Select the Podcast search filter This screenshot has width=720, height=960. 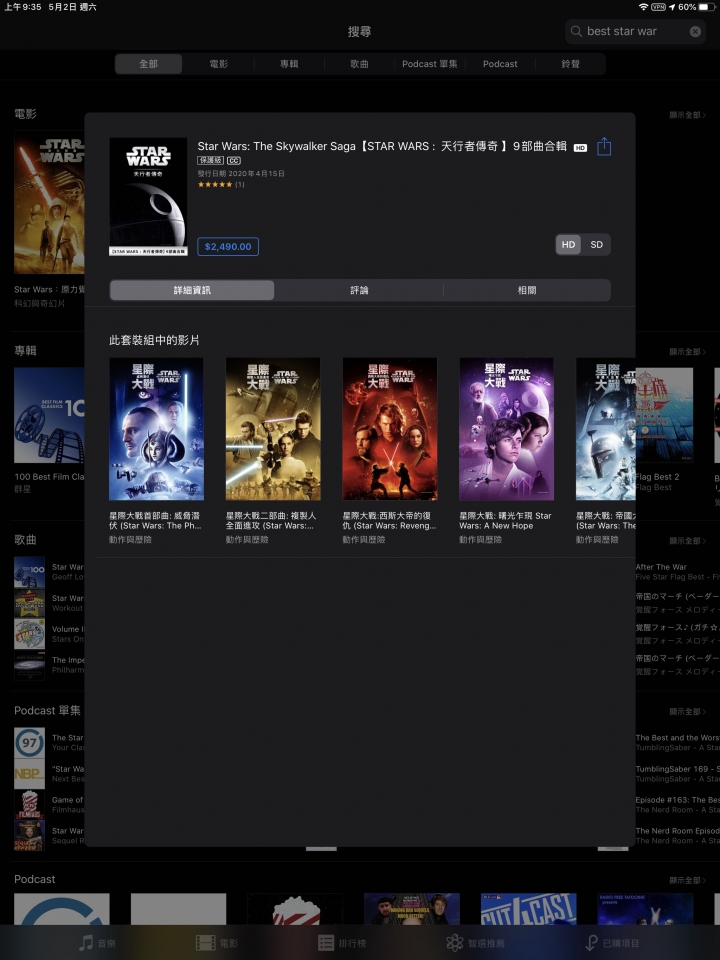pos(500,64)
